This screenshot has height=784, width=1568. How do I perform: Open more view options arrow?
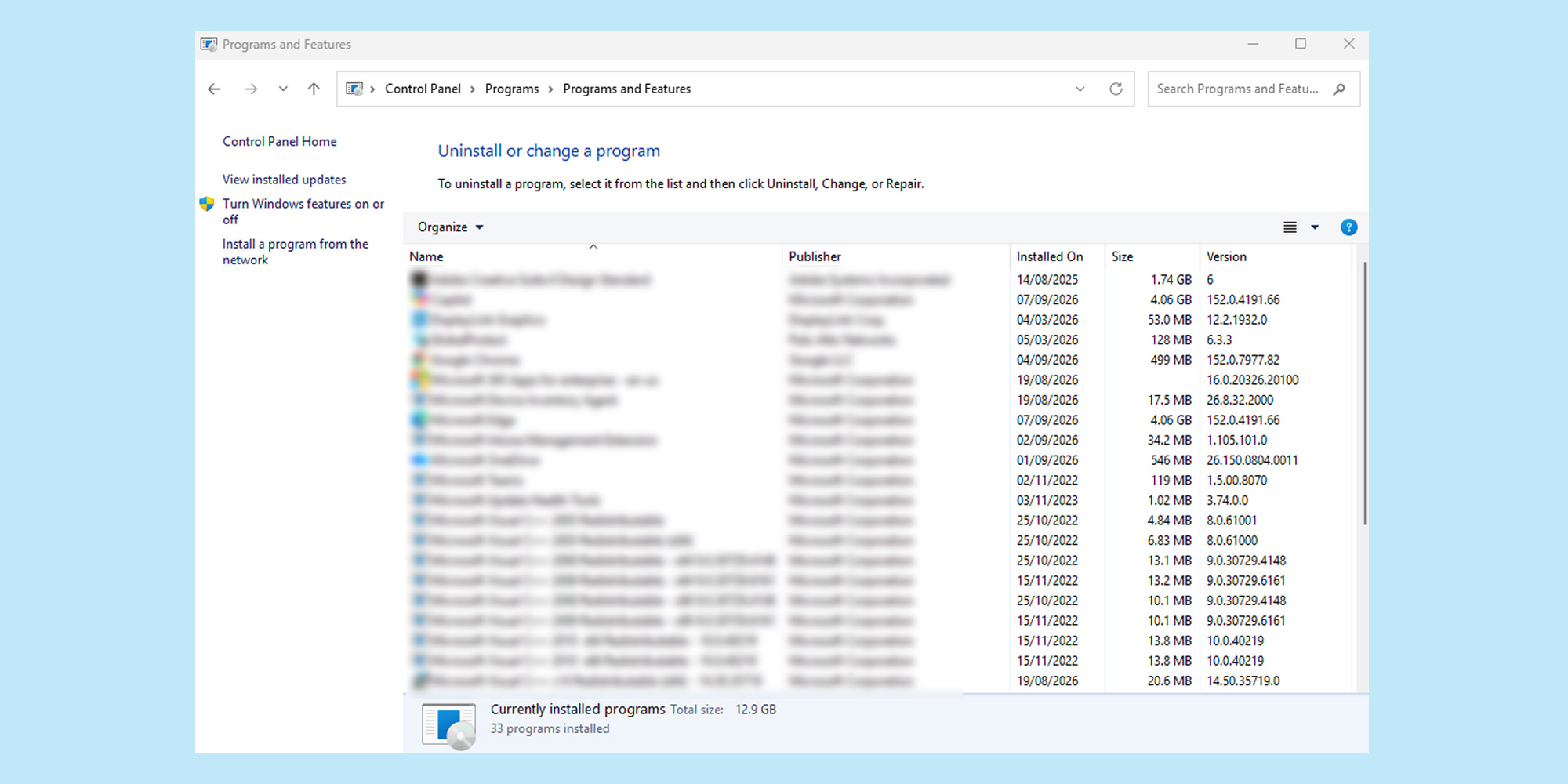coord(1315,227)
